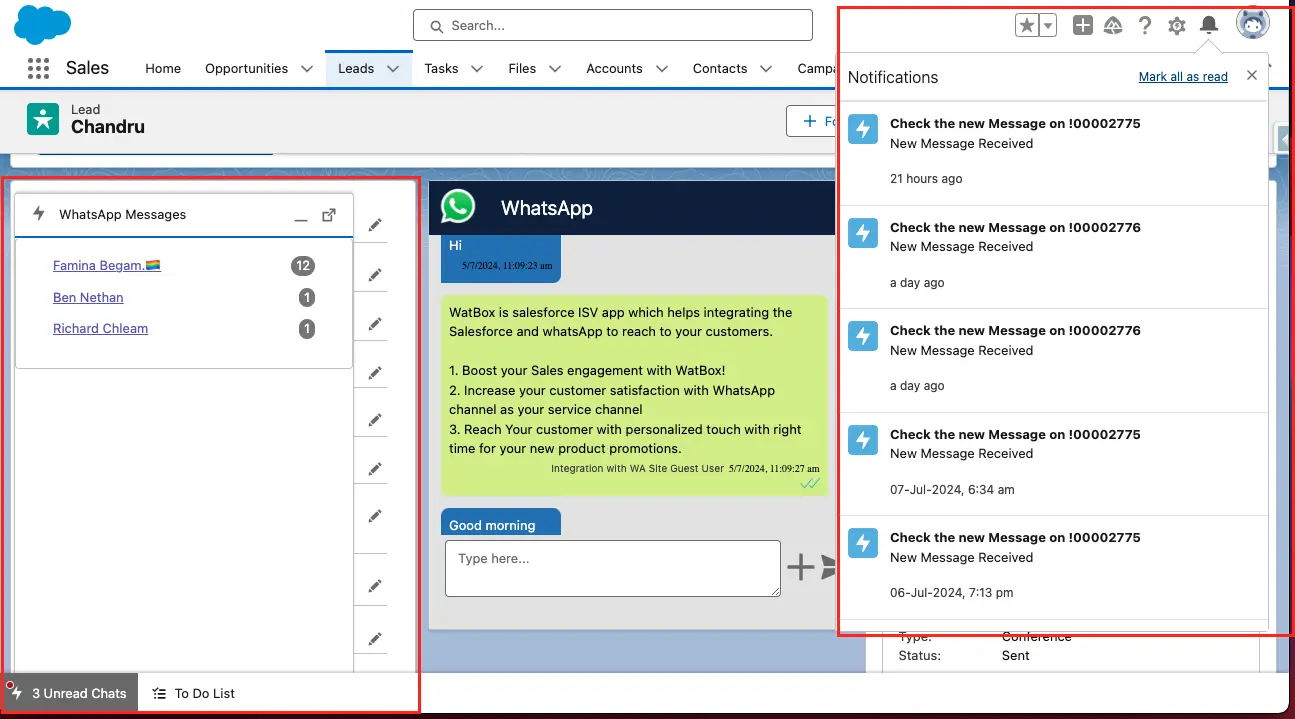Open the App Launcher grid icon

[x=38, y=68]
